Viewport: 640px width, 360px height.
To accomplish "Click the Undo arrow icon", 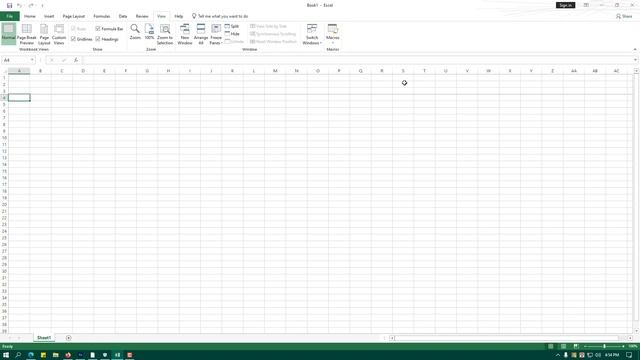I will (19, 5).
